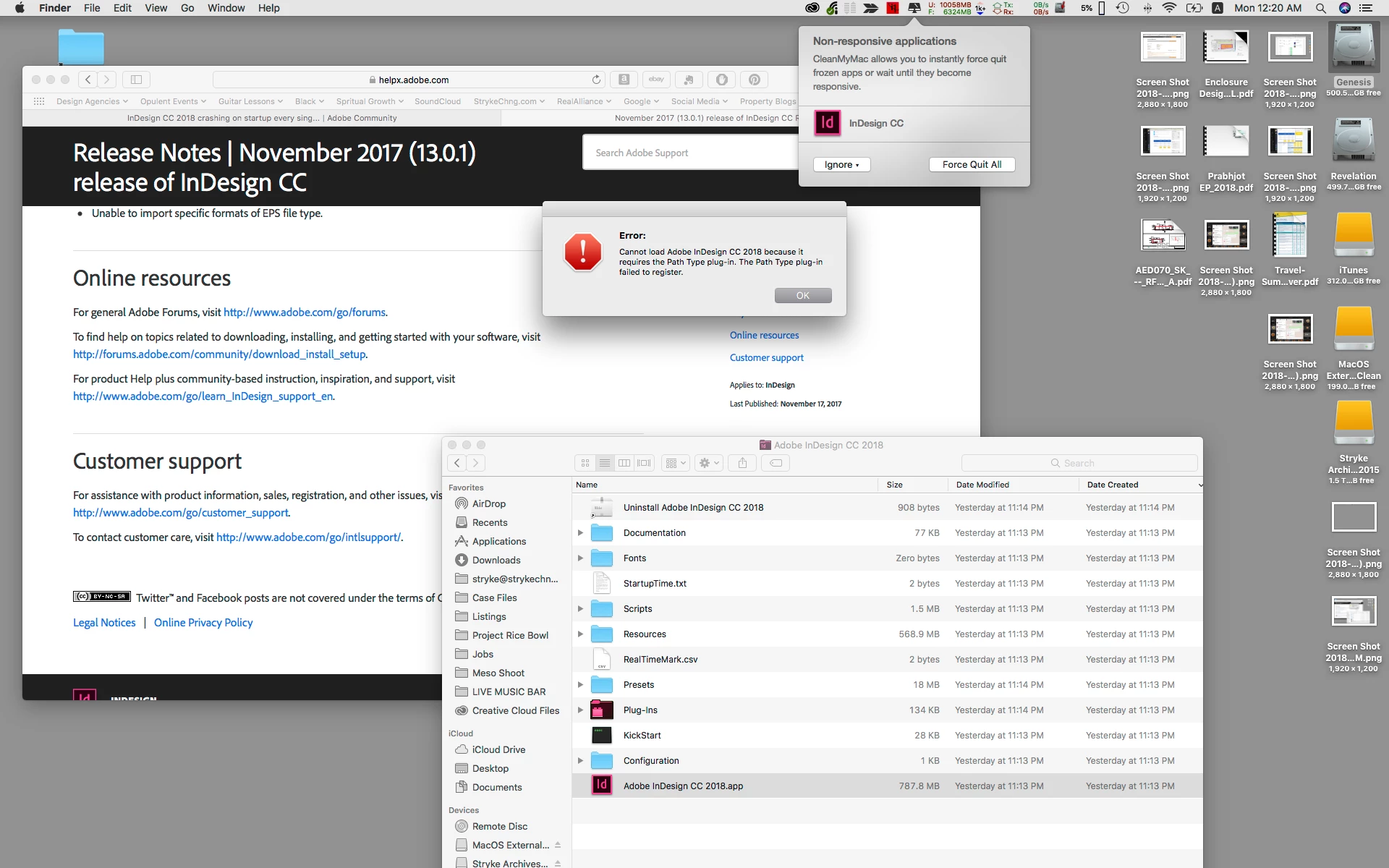Open the Finder action gear dropdown

pos(709,463)
